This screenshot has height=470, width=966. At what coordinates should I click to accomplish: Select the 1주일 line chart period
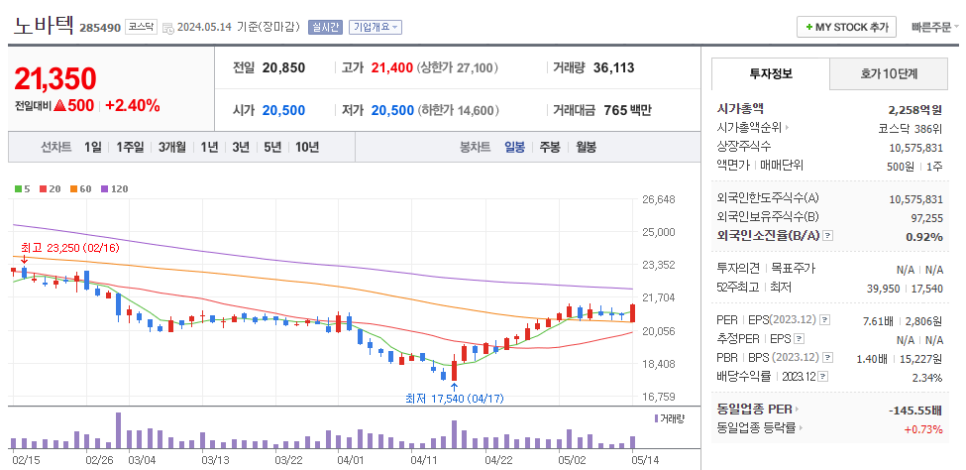tap(129, 147)
